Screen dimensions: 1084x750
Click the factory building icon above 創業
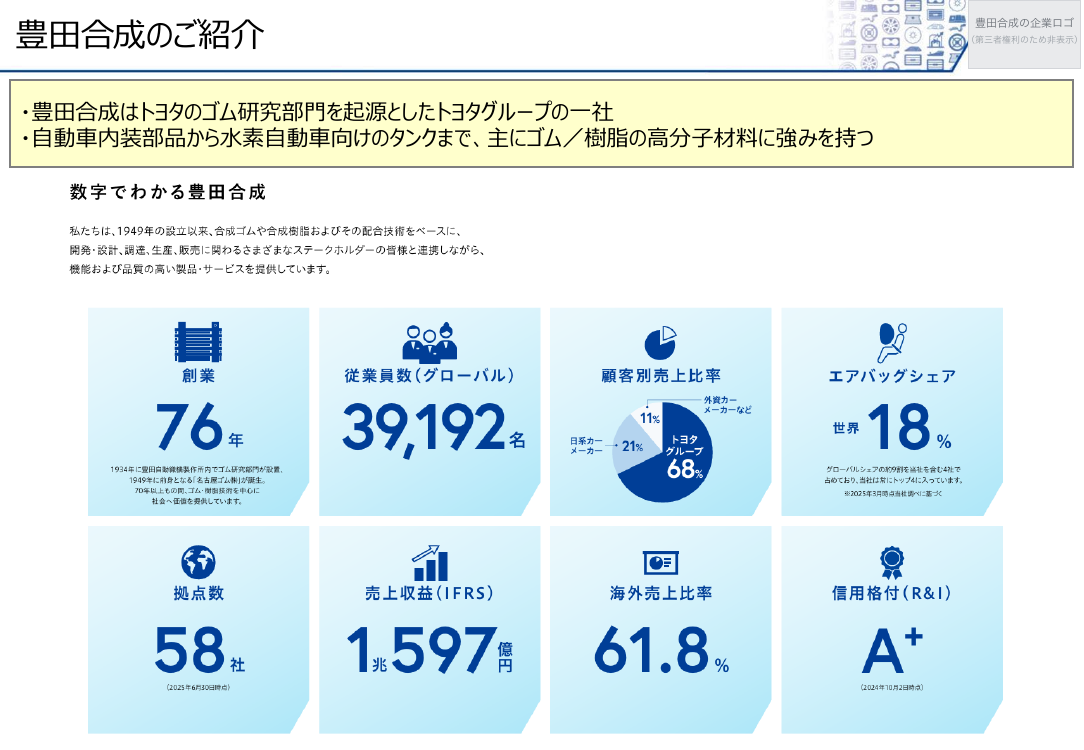[x=198, y=341]
